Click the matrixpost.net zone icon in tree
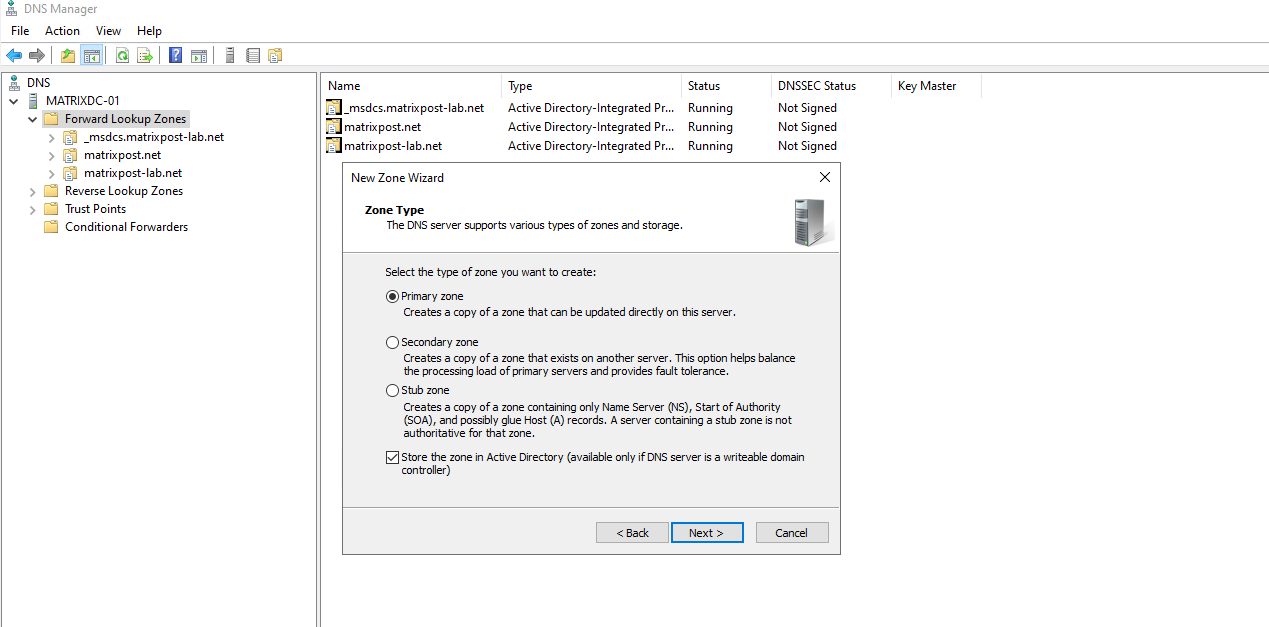The width and height of the screenshot is (1269, 627). pyautogui.click(x=70, y=155)
